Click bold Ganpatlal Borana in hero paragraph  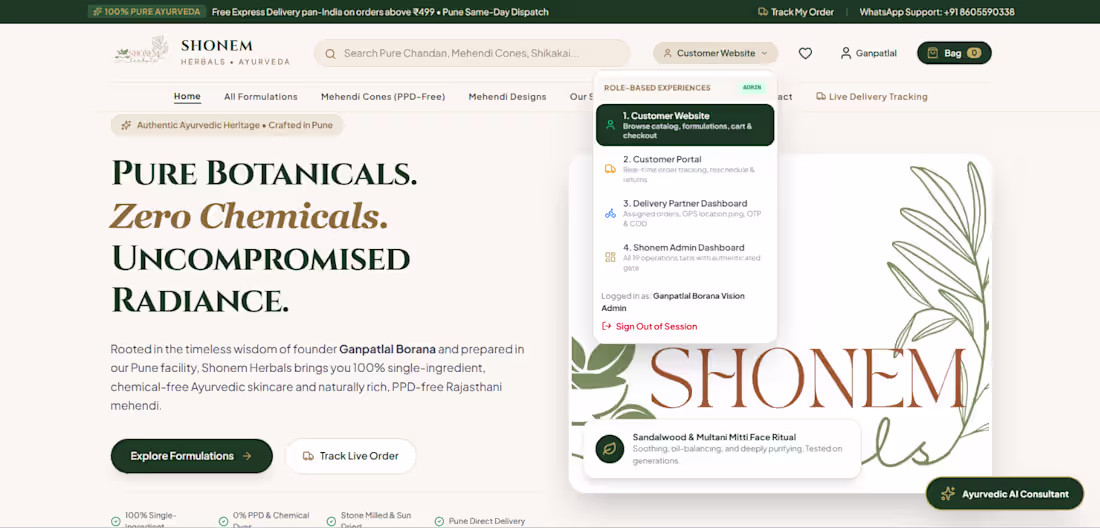(x=387, y=349)
